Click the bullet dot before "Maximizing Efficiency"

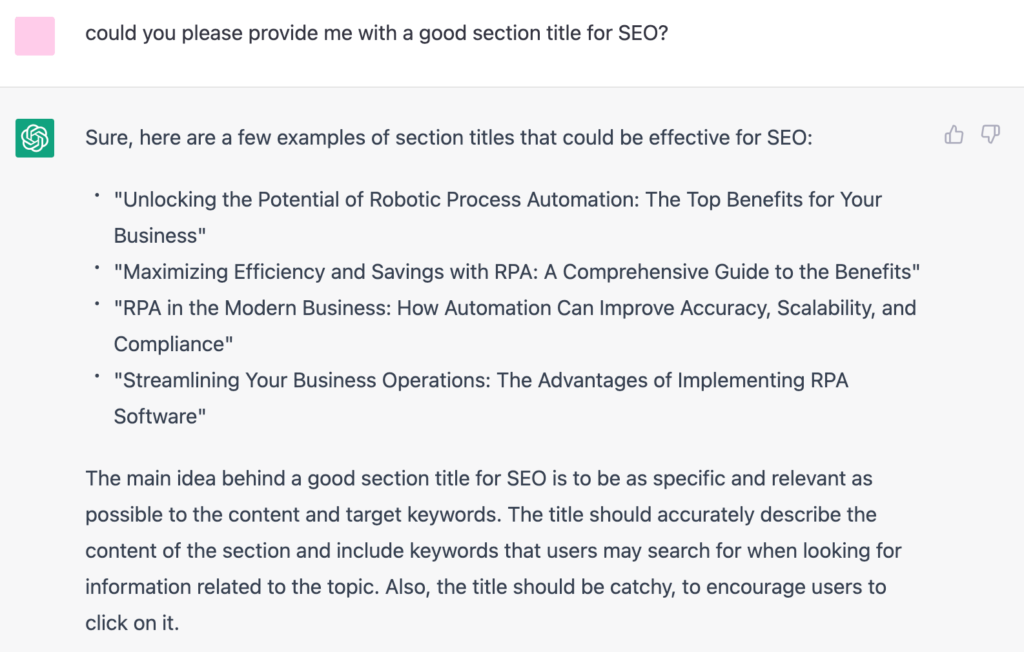tap(97, 267)
